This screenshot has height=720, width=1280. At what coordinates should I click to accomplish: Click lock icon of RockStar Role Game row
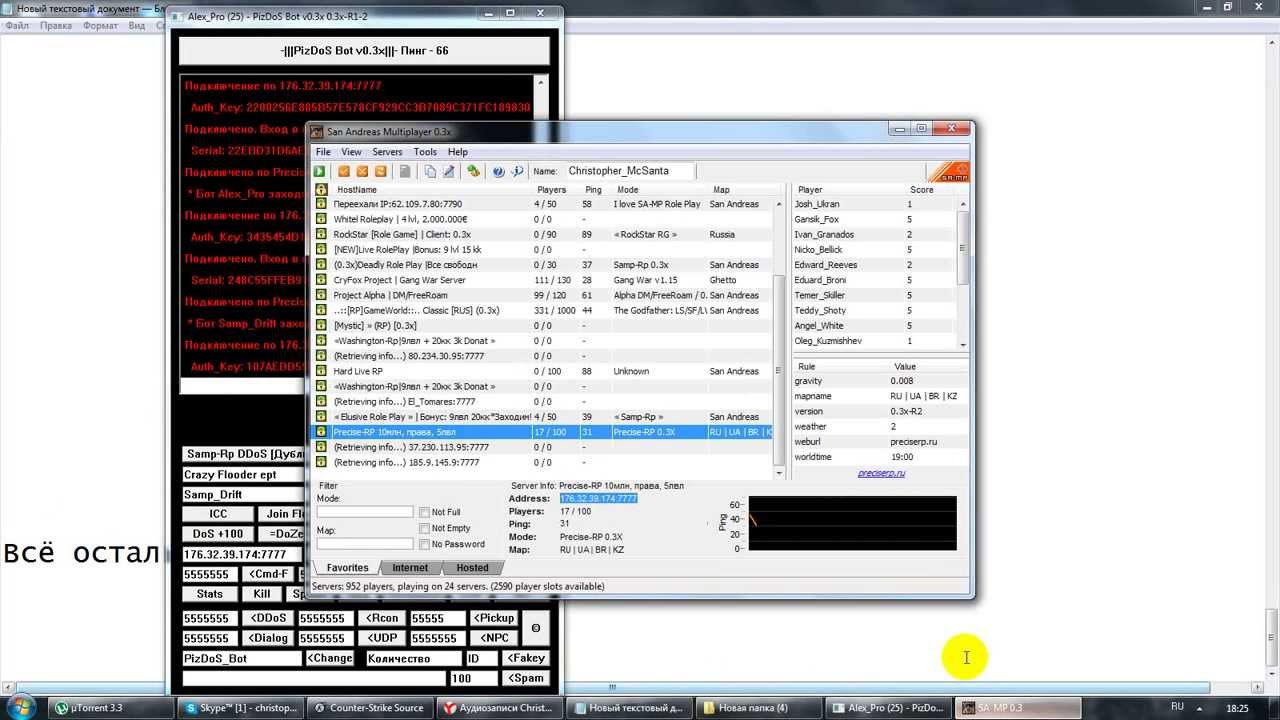tap(321, 234)
